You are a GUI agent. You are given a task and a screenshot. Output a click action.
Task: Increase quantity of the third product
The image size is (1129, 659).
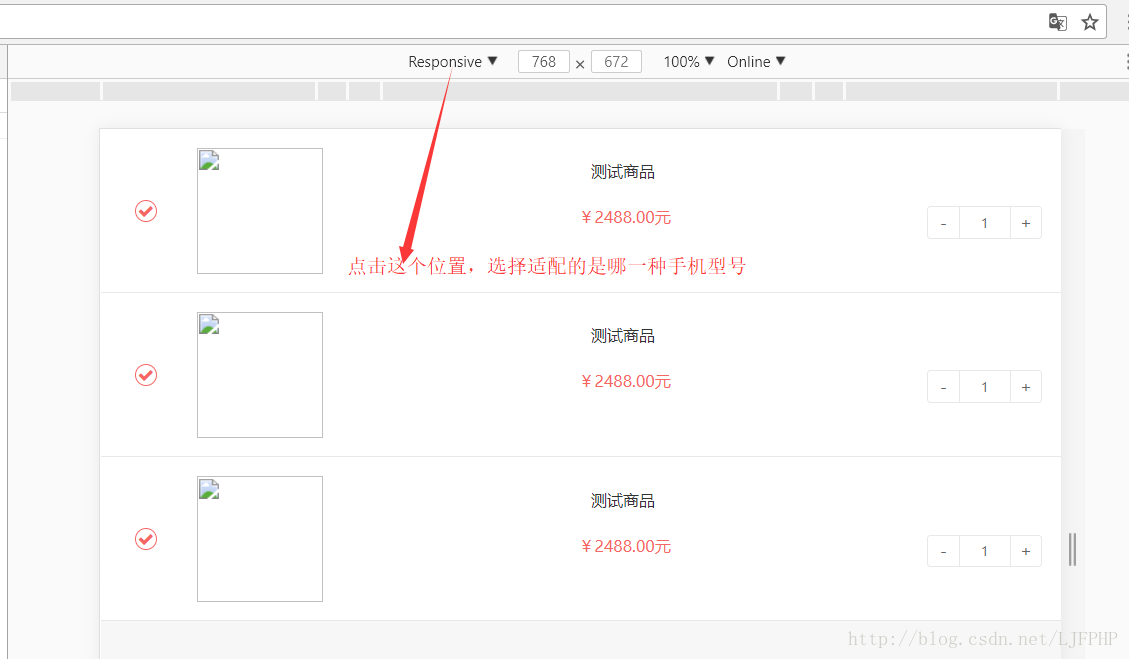[1026, 552]
